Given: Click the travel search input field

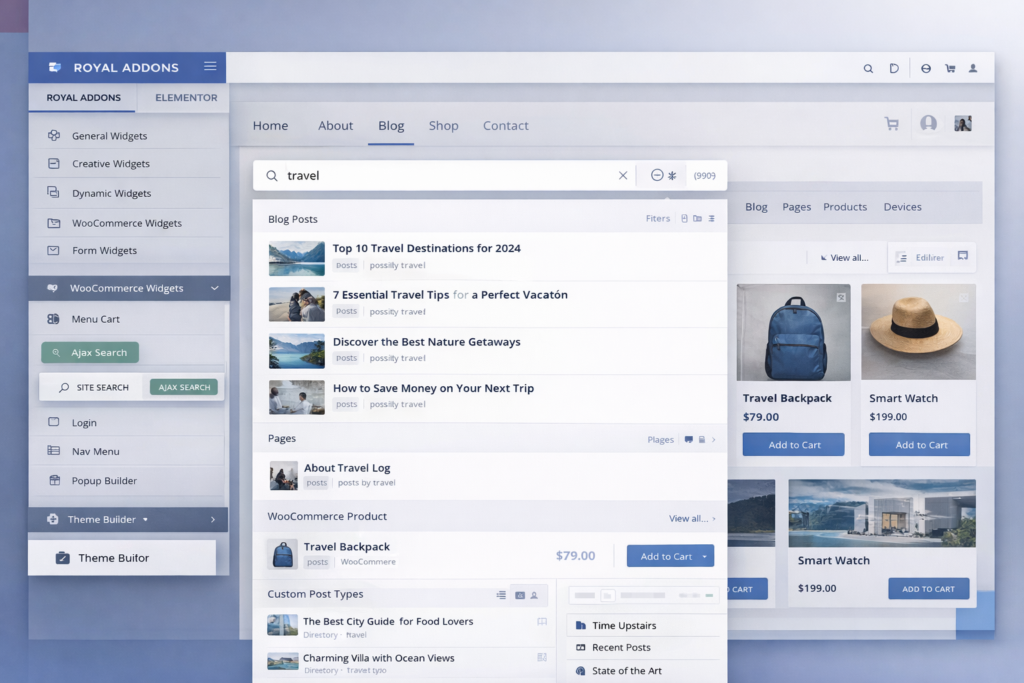Looking at the screenshot, I should point(400,174).
